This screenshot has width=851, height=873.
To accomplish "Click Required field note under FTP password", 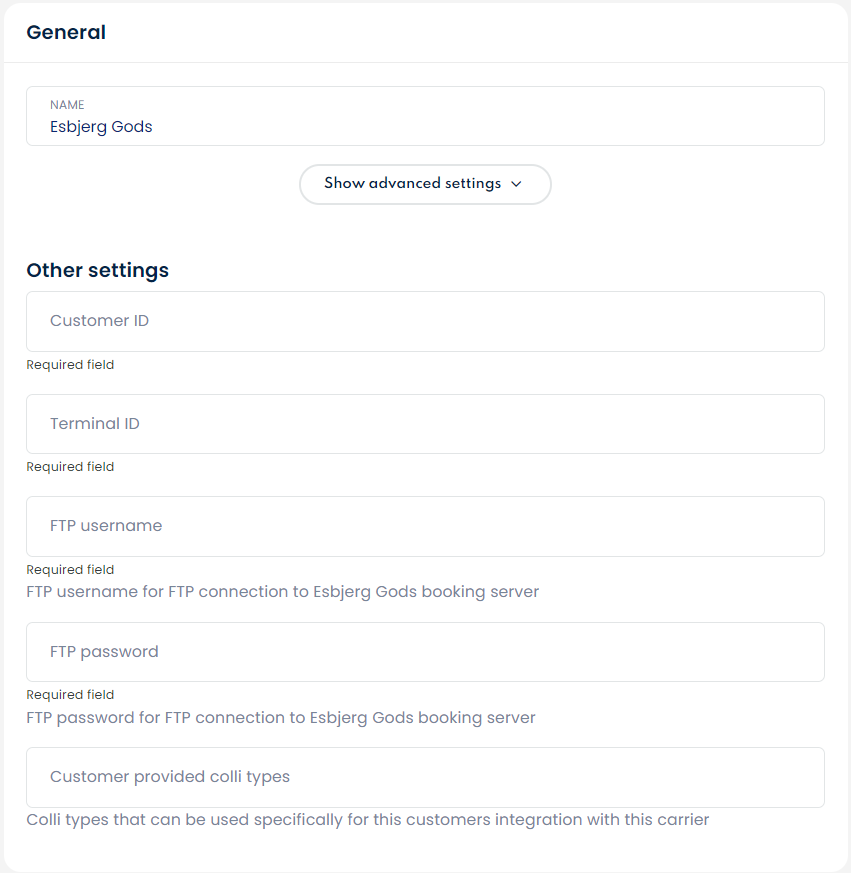I will point(70,695).
